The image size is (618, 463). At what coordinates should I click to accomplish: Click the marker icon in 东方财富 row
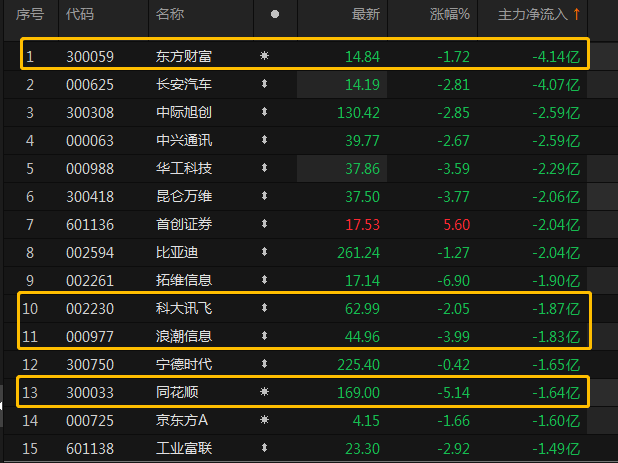(264, 56)
